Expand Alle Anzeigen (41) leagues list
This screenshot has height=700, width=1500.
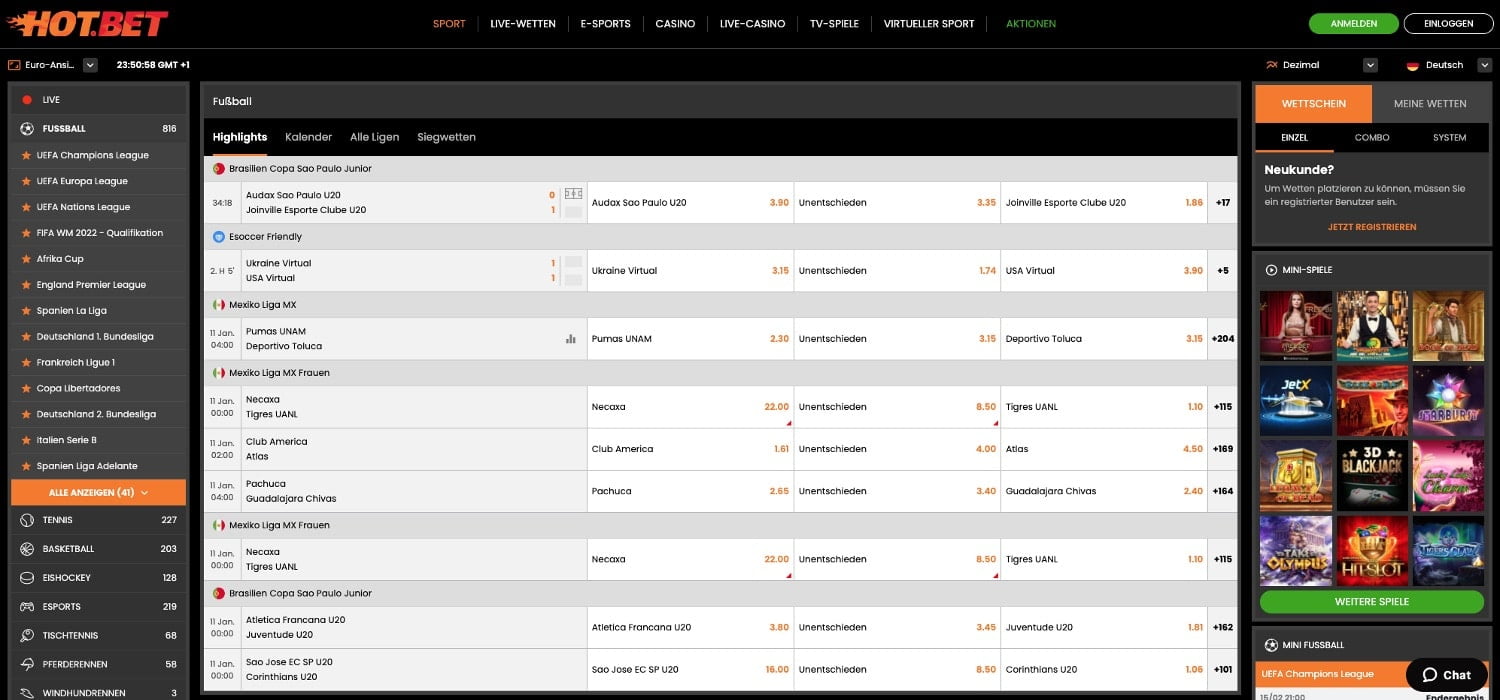98,493
